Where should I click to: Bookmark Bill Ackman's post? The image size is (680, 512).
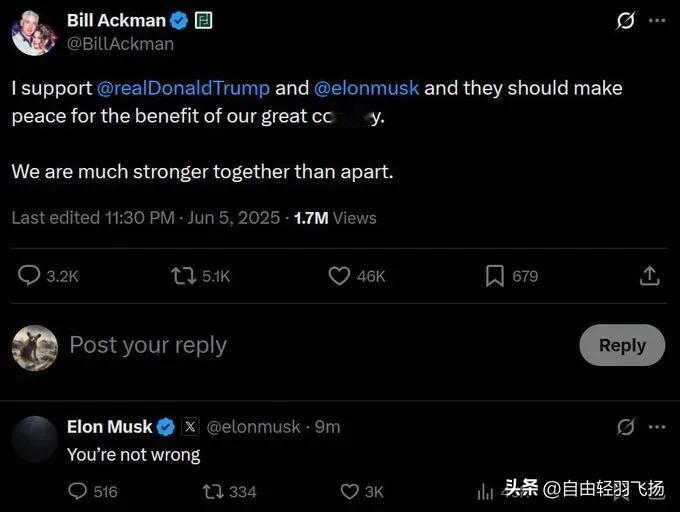[495, 276]
